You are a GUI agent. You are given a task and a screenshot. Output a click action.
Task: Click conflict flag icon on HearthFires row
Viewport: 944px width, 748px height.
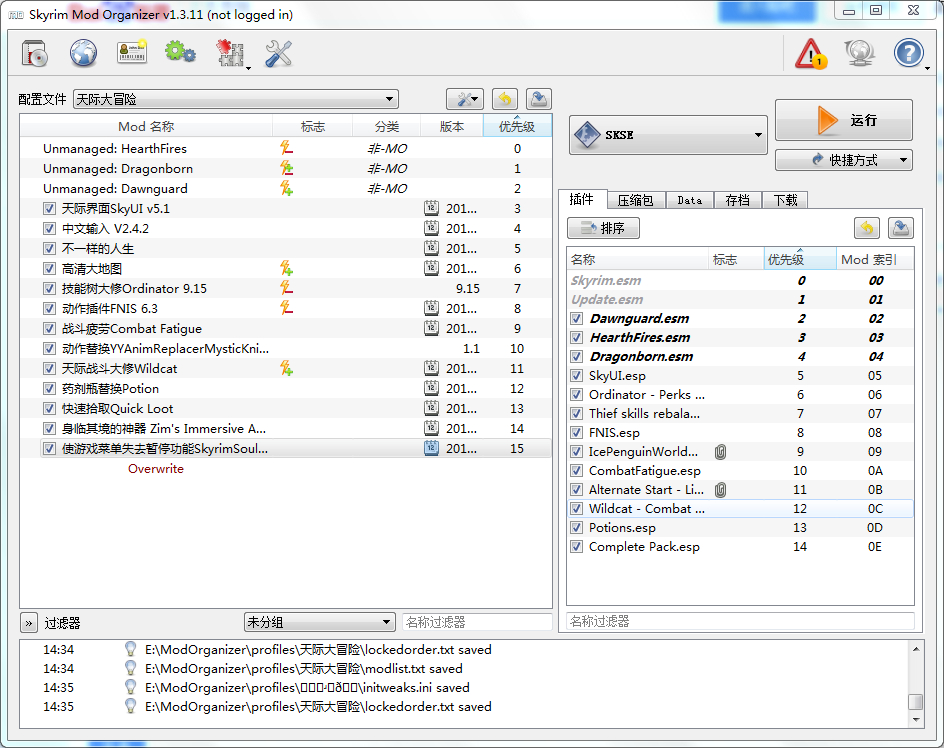[287, 148]
